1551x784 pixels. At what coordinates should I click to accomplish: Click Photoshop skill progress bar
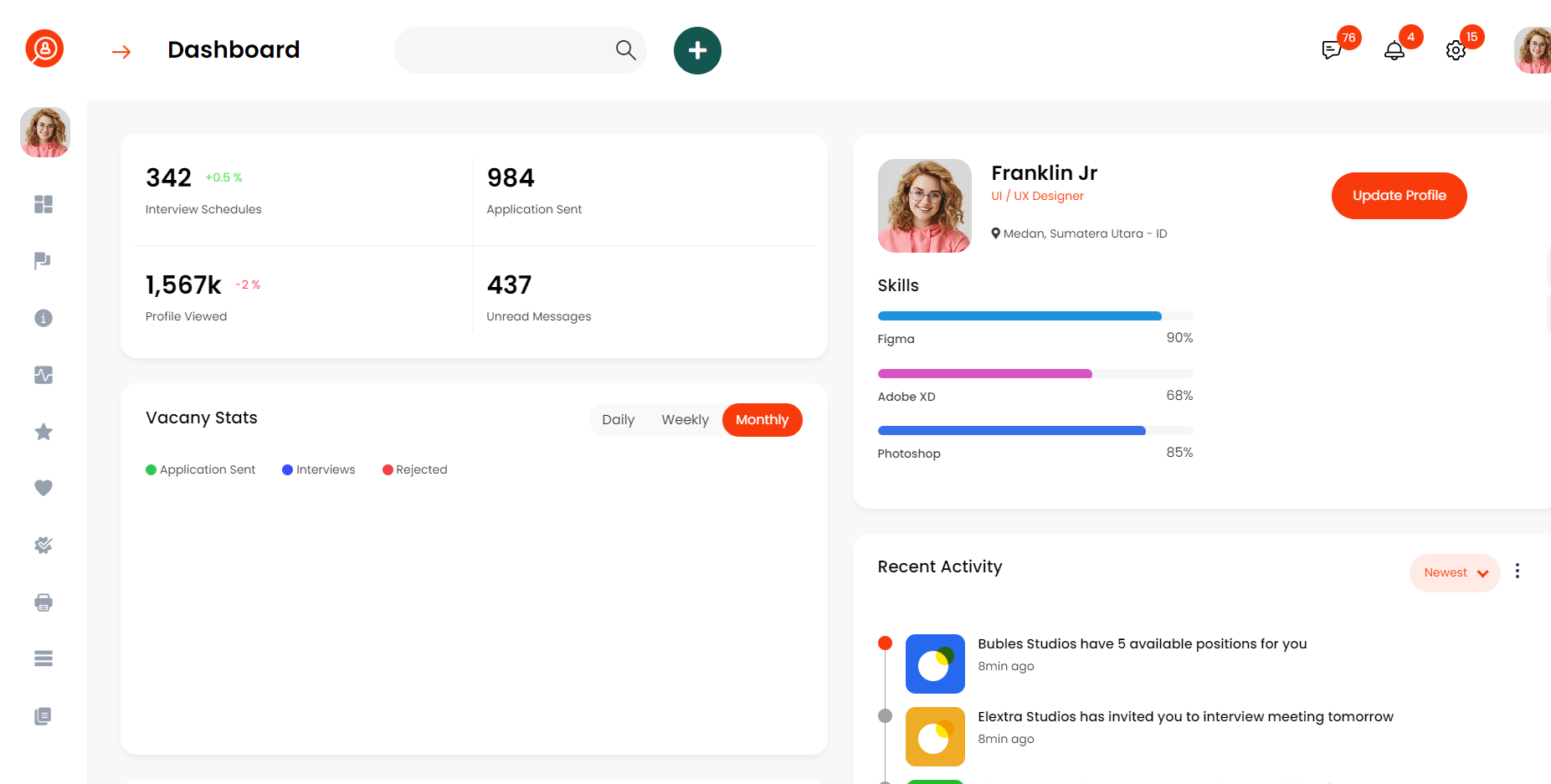coord(1035,431)
